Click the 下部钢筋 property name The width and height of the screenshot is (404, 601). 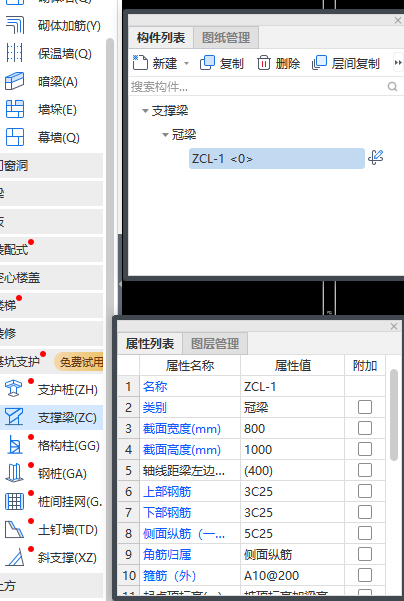(167, 512)
